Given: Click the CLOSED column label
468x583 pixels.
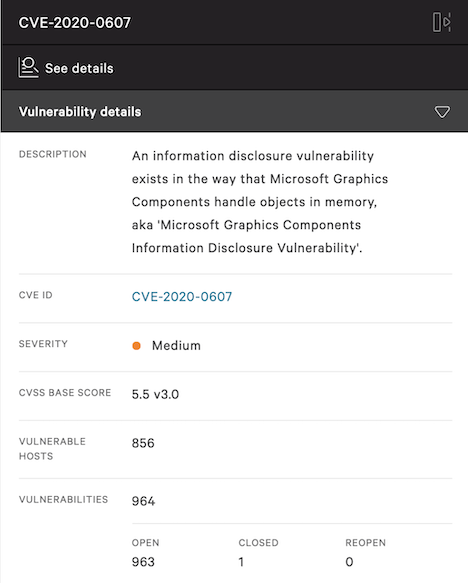Looking at the screenshot, I should pyautogui.click(x=258, y=542).
